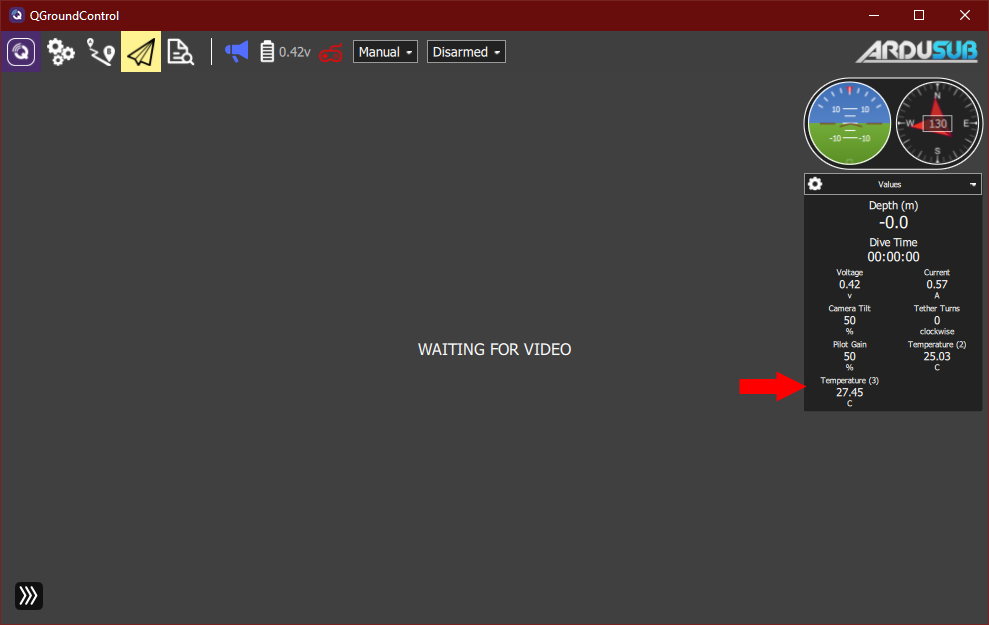Image resolution: width=989 pixels, height=625 pixels.
Task: Select the Fly view paper plane
Action: tap(141, 52)
